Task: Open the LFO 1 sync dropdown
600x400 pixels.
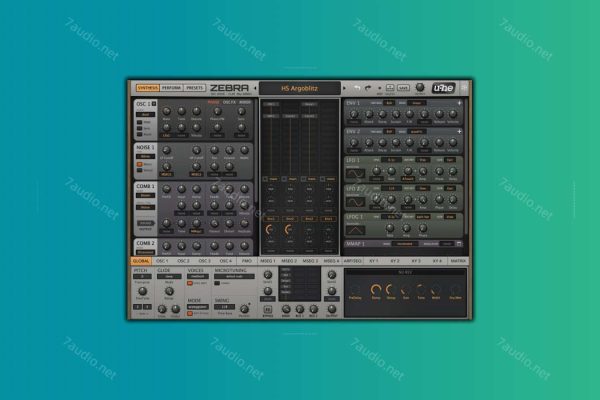Action: (391, 160)
